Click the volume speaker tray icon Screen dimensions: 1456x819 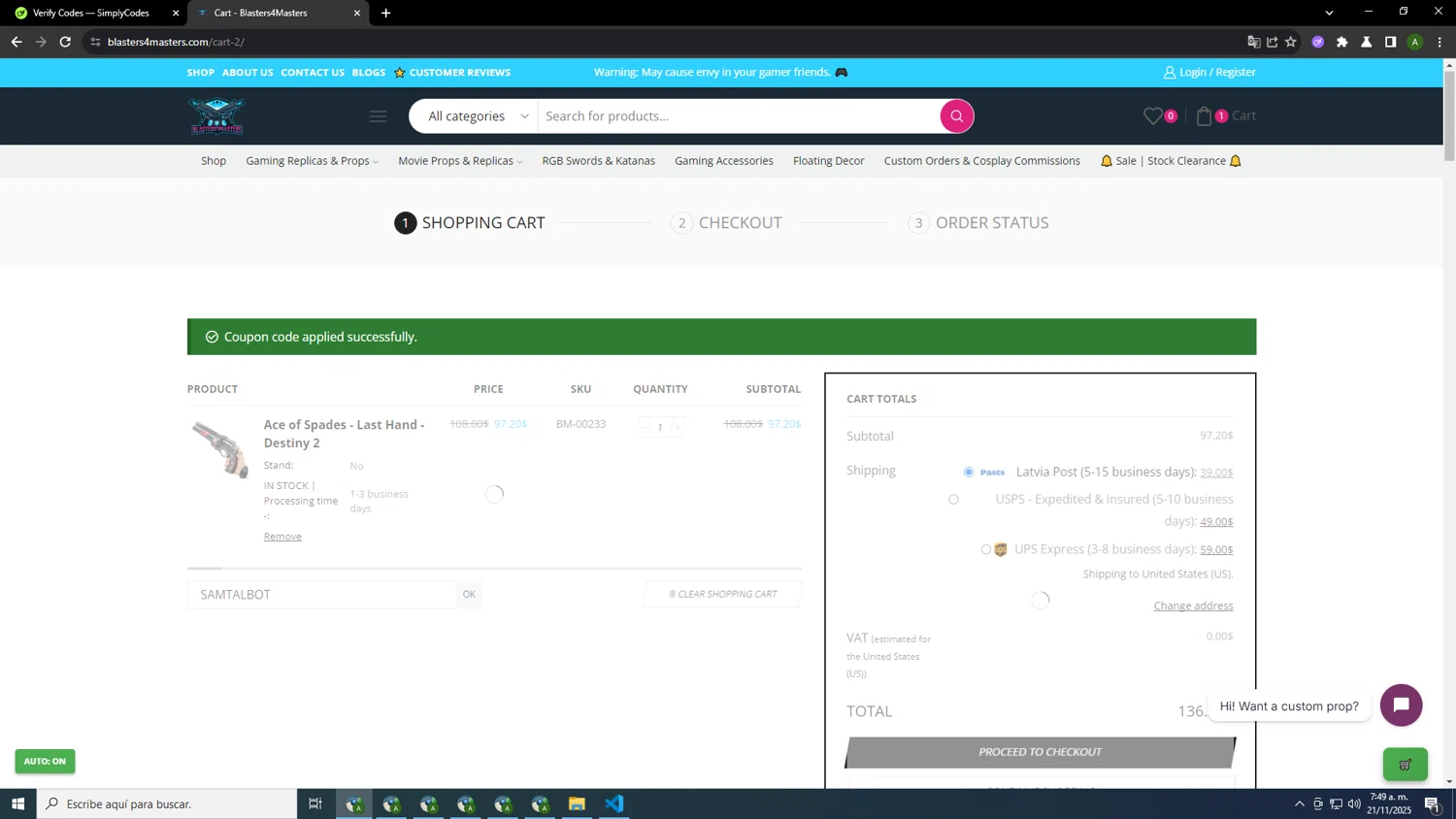[1354, 803]
